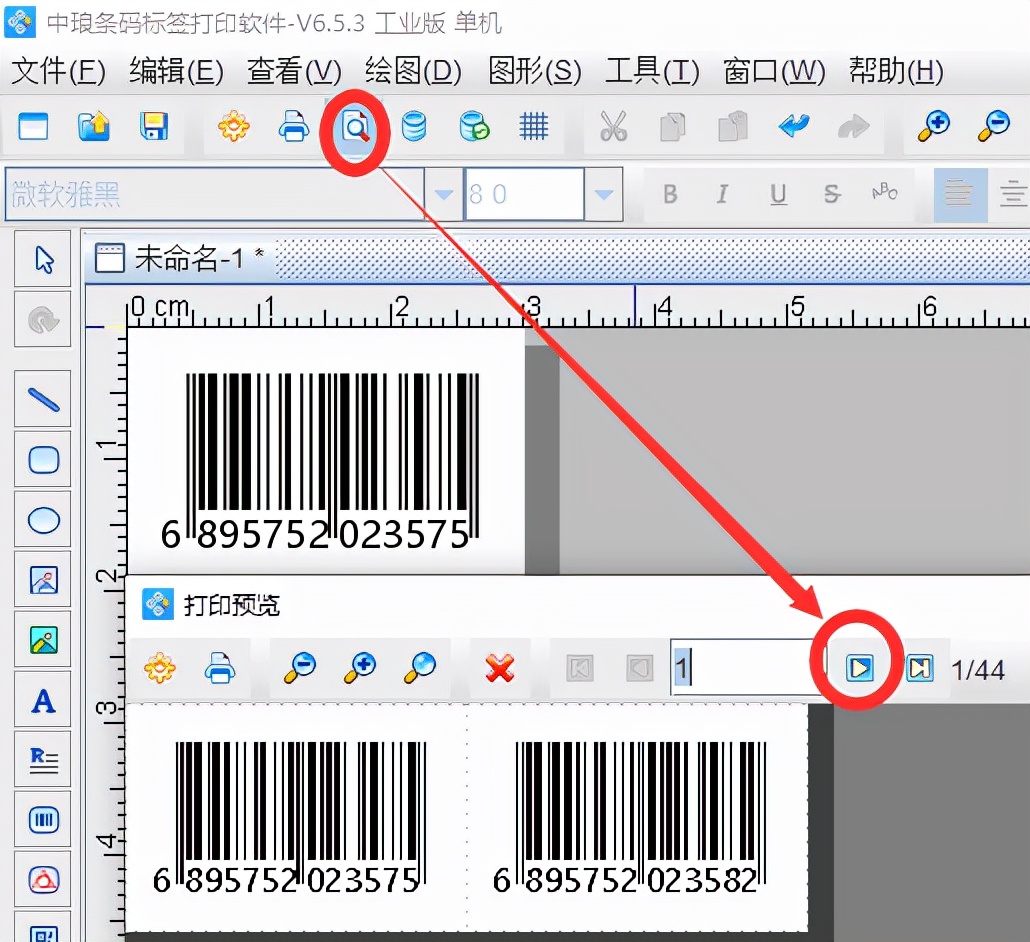The image size is (1030, 942).
Task: Select the line drawing tool
Action: tap(43, 399)
